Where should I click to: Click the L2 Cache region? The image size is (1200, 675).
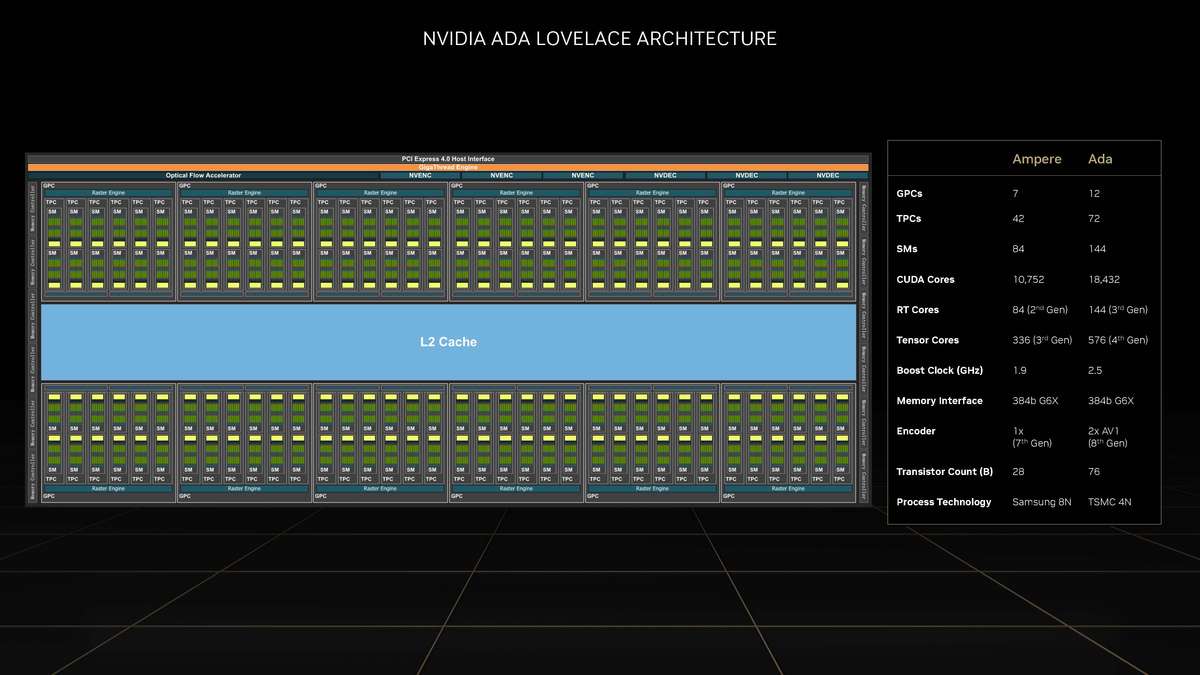pyautogui.click(x=450, y=341)
